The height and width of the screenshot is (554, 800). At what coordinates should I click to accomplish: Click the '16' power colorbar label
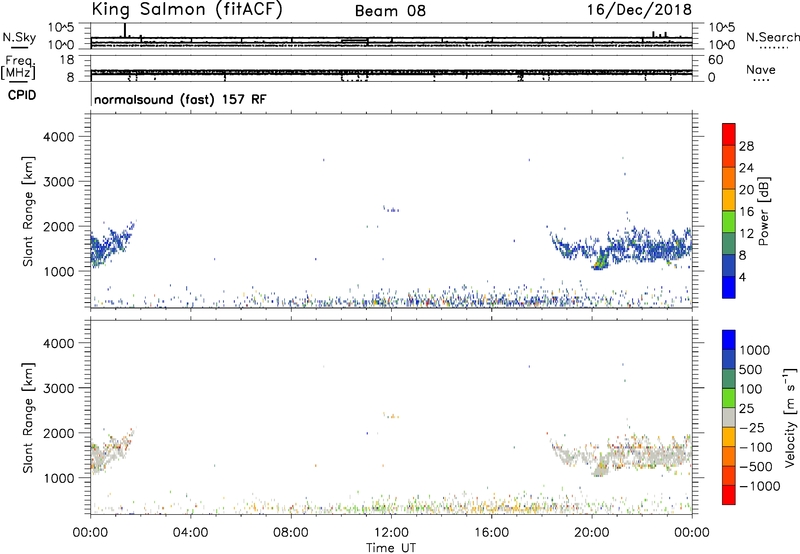pyautogui.click(x=746, y=212)
